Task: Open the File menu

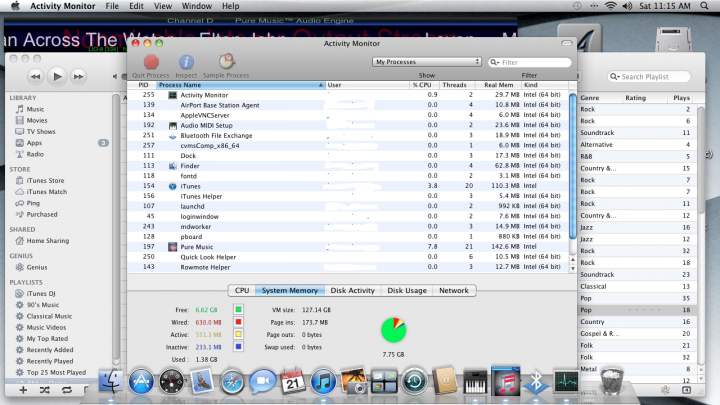Action: (112, 6)
